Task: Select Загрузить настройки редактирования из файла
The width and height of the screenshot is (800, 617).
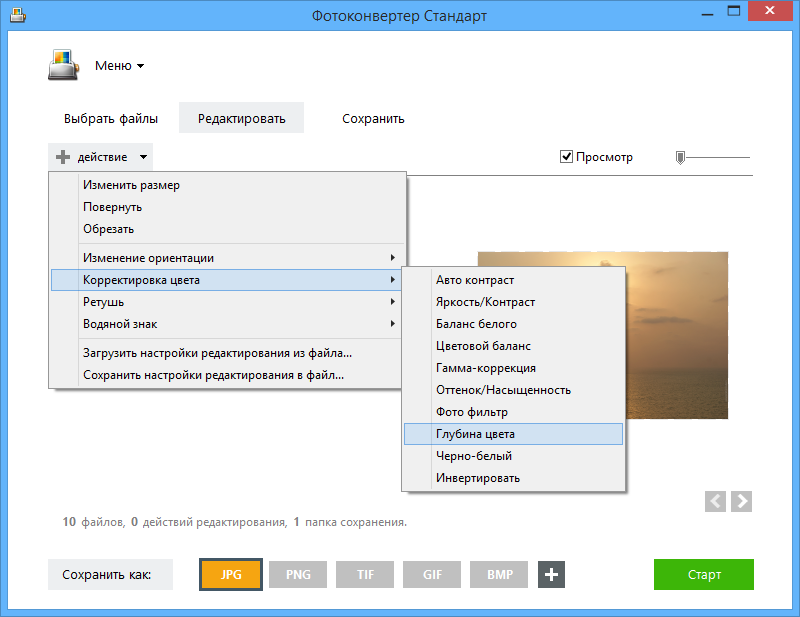Action: point(227,353)
